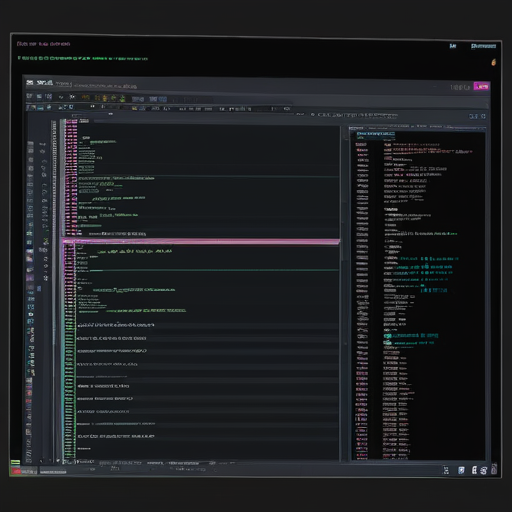The width and height of the screenshot is (512, 512).
Task: Click the orange flame icon at top right
Action: [493, 62]
